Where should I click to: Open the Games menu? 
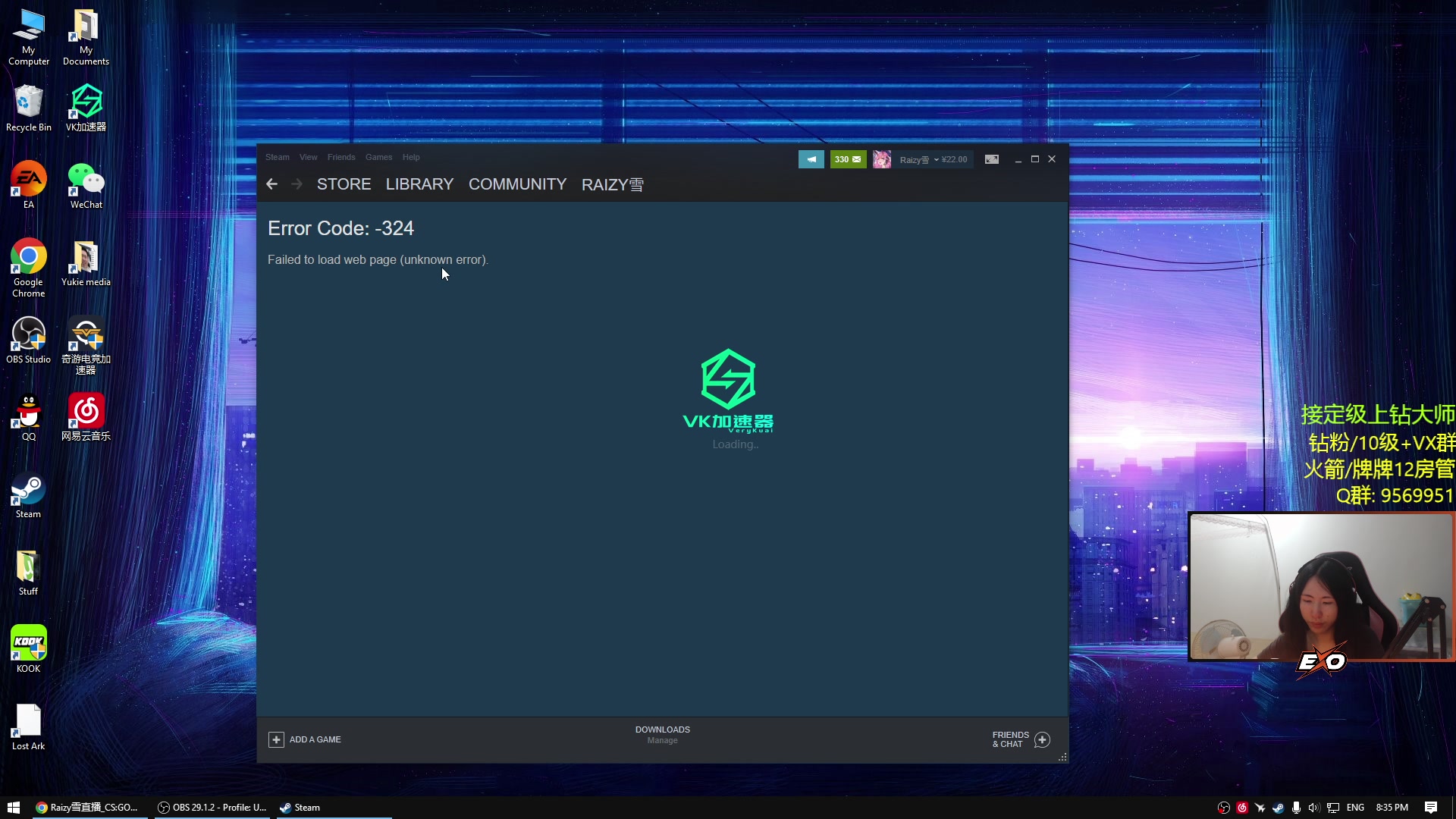(x=378, y=157)
